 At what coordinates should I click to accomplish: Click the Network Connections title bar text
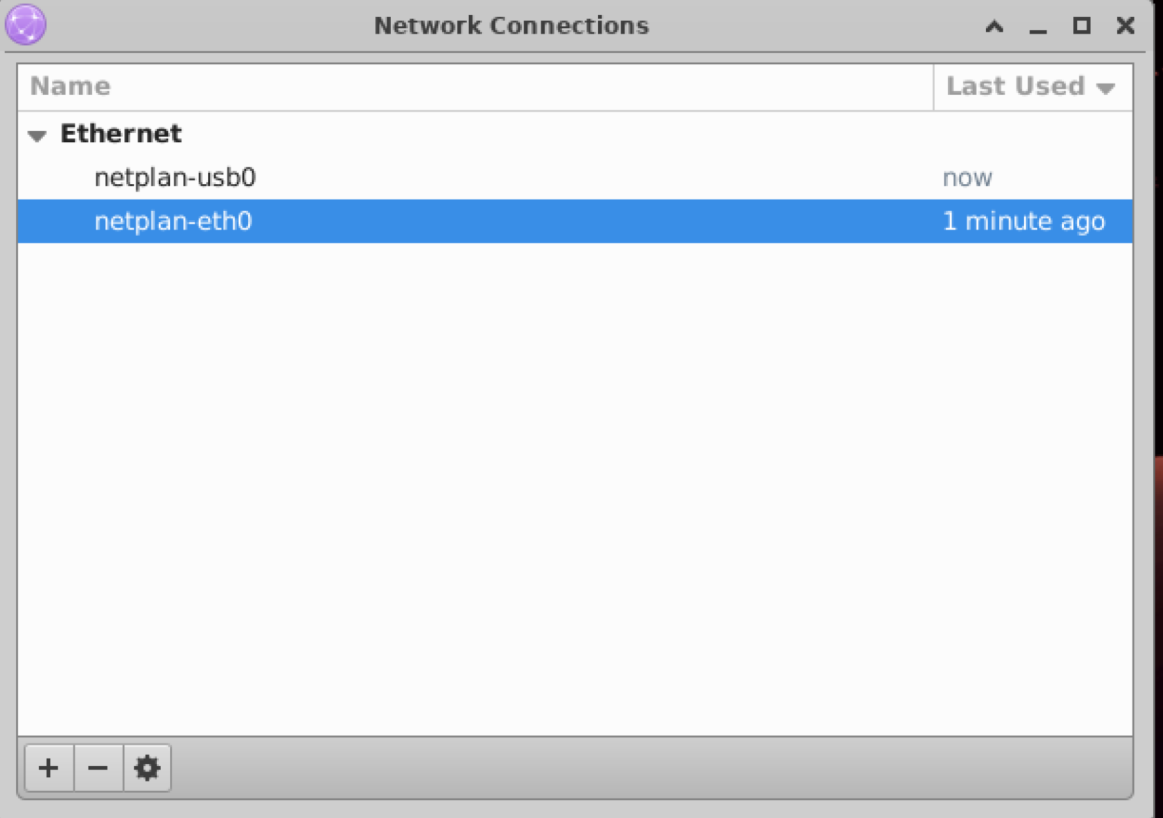point(511,25)
